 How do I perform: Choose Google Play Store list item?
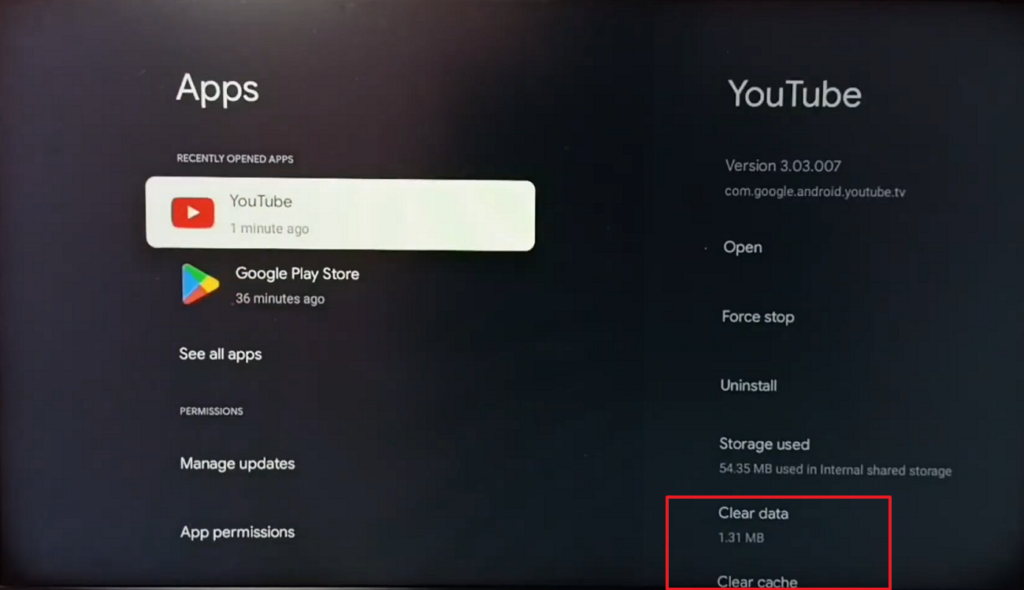340,286
